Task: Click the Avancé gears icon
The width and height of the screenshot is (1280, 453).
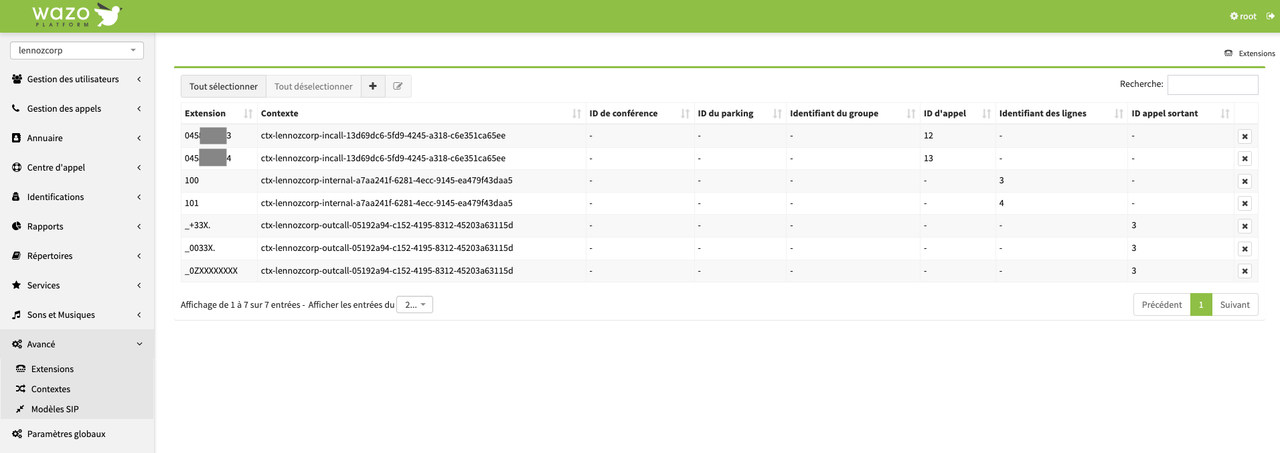Action: (x=17, y=344)
